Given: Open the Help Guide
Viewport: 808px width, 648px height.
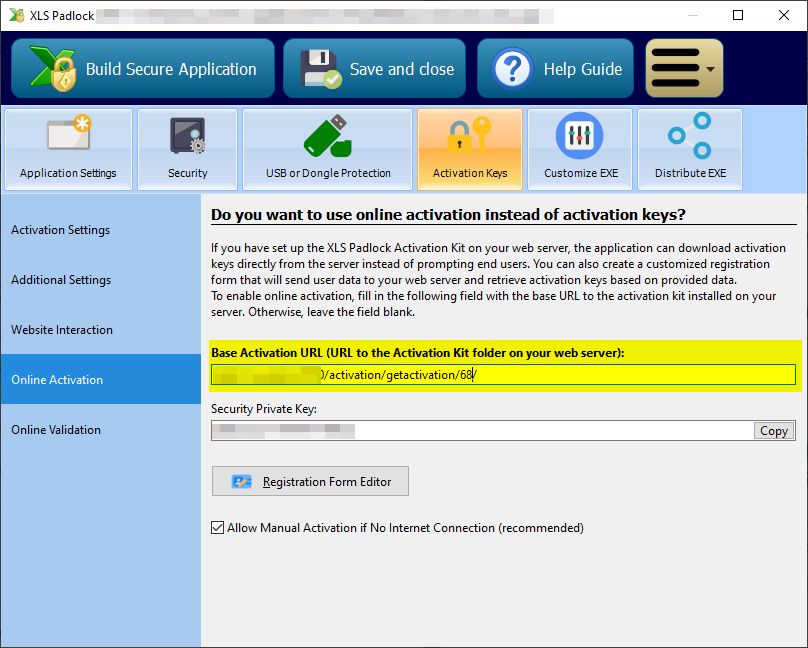Looking at the screenshot, I should point(555,68).
